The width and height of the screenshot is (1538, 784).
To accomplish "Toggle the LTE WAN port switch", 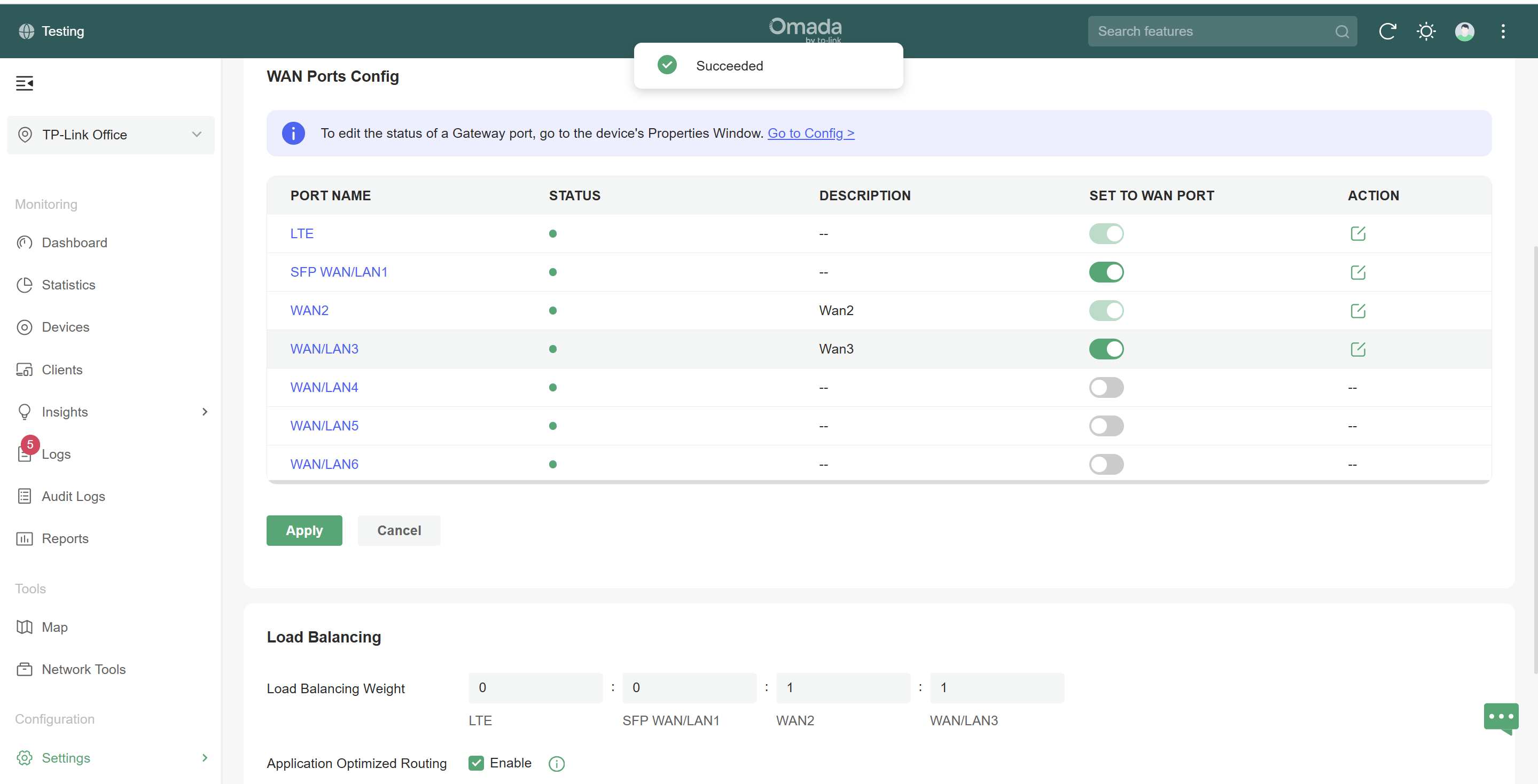I will 1106,233.
